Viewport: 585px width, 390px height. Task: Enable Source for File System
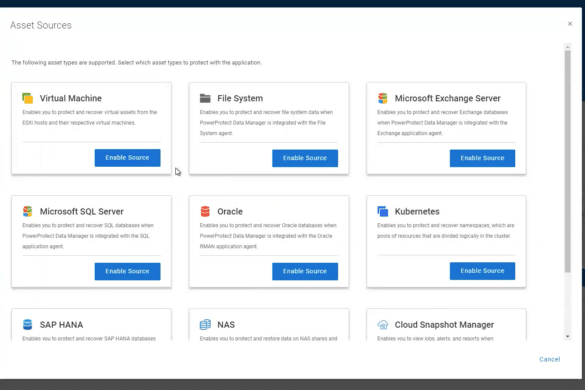coord(305,158)
